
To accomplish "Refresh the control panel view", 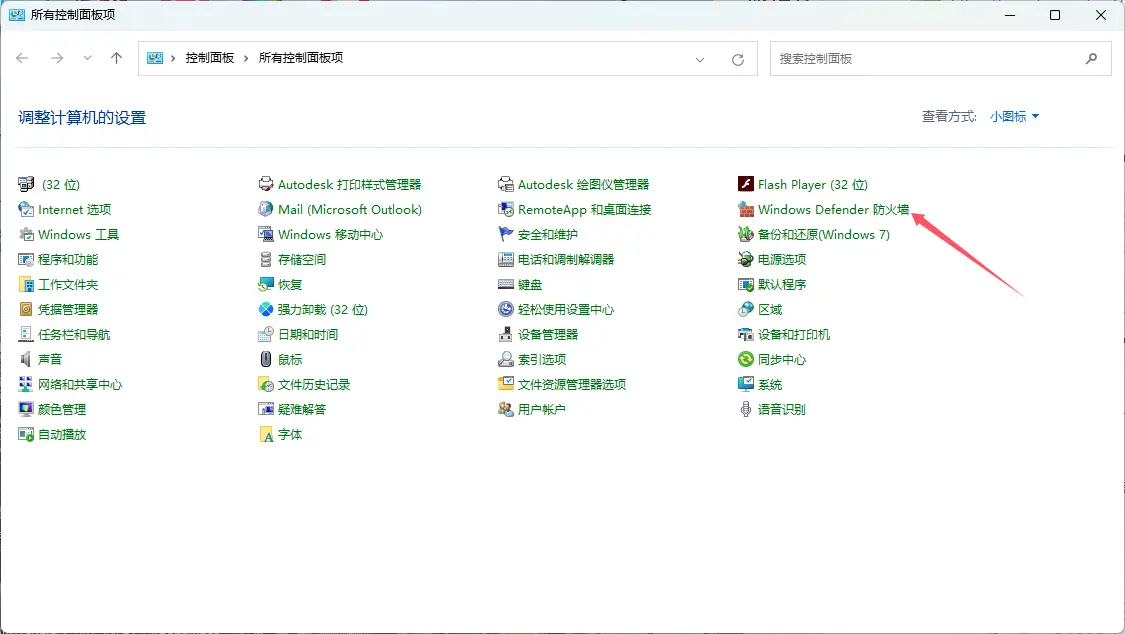I will [738, 60].
